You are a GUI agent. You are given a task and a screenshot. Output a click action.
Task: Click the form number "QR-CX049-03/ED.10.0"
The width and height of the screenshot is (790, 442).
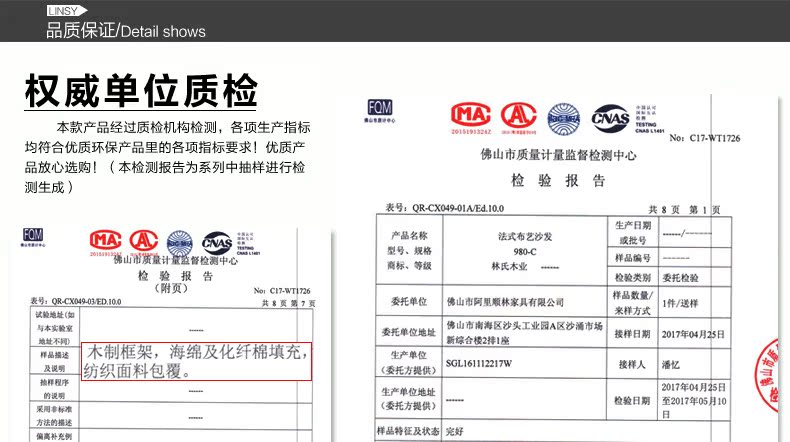point(86,301)
